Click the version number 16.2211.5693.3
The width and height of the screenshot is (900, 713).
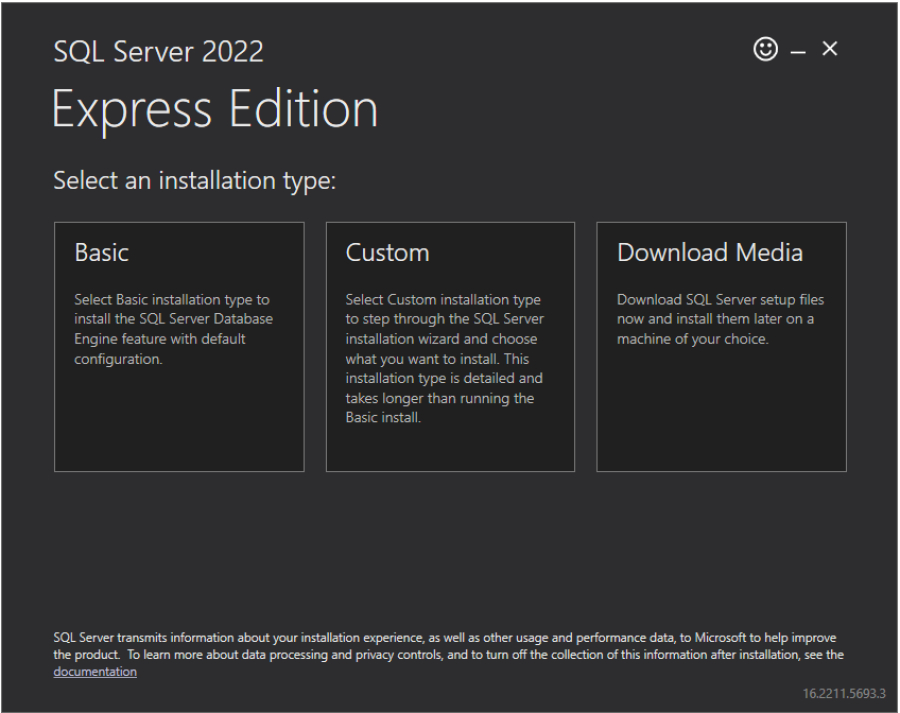[844, 693]
